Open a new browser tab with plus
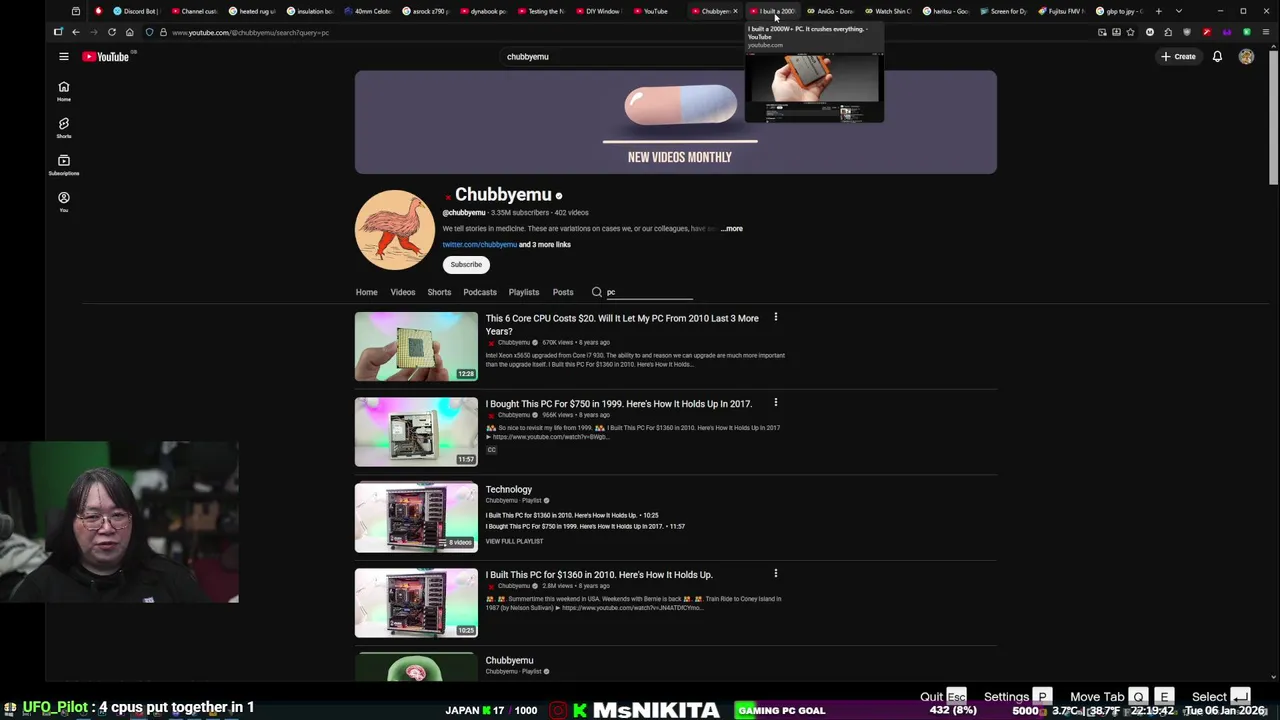The width and height of the screenshot is (1280, 720). [1158, 11]
